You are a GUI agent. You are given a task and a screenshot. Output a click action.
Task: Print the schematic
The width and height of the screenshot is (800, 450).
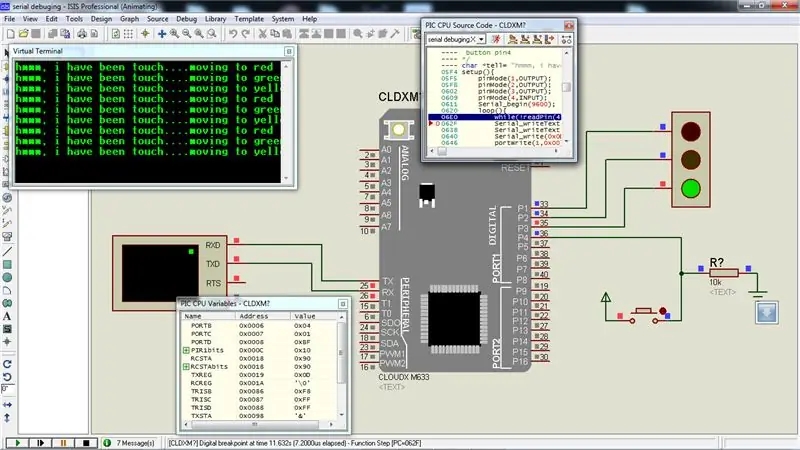tap(82, 34)
